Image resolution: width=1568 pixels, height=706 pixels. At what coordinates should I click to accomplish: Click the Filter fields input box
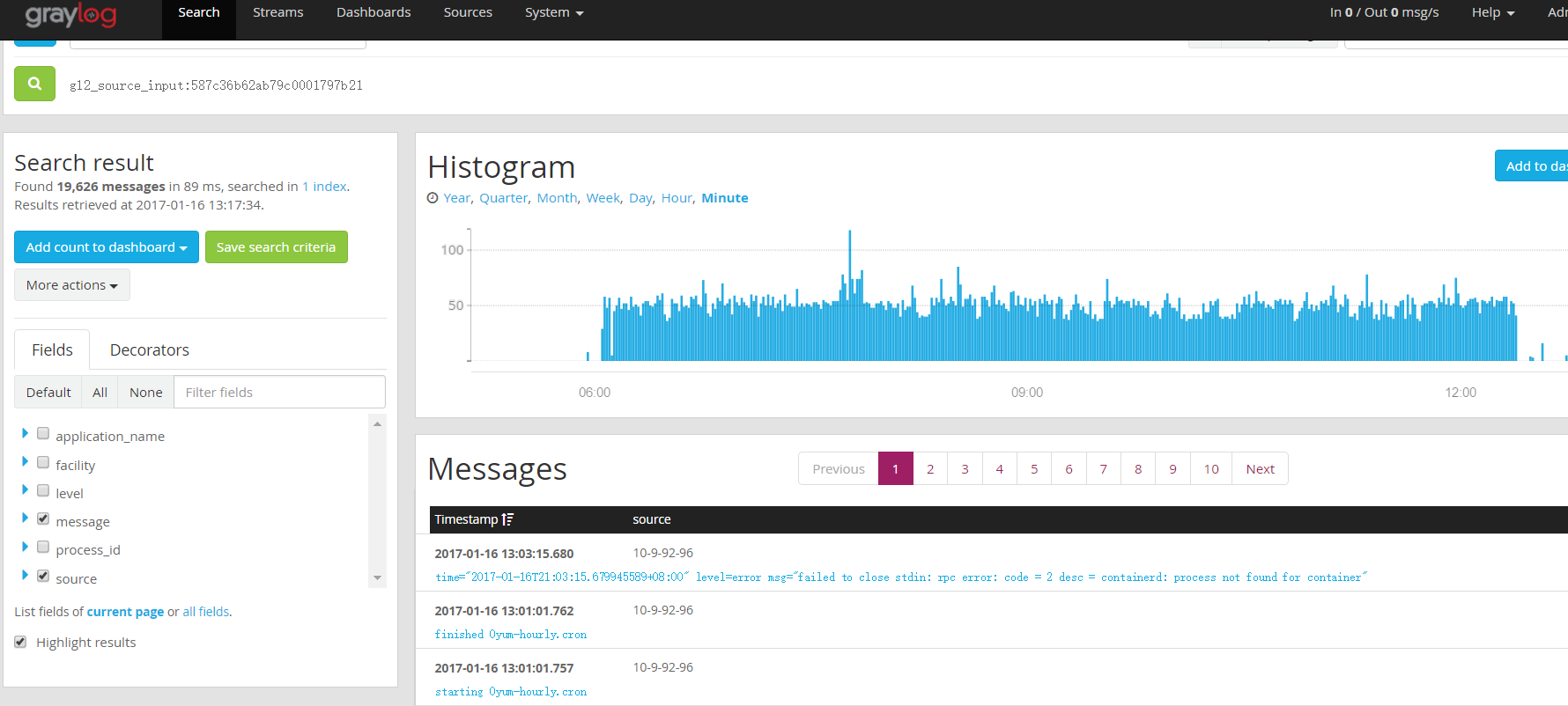pos(279,393)
